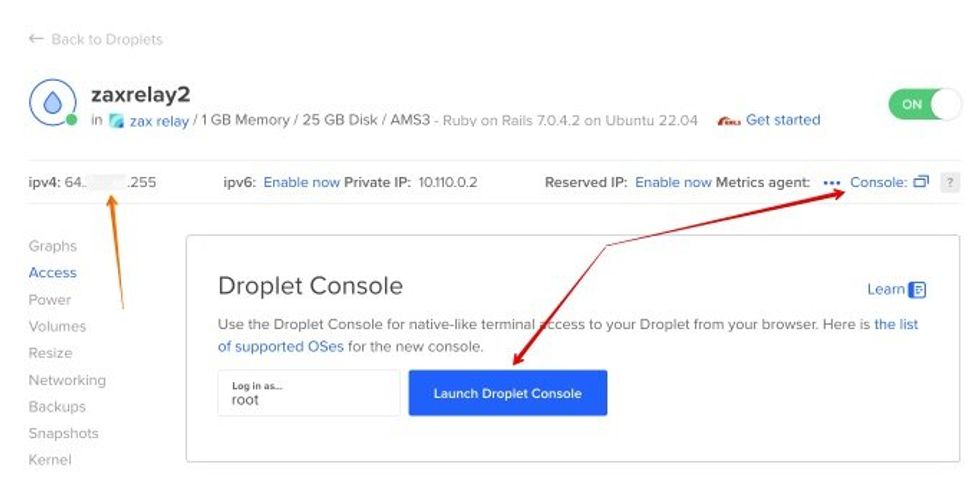This screenshot has height=478, width=980.
Task: Toggle the droplet ON power switch
Action: tap(924, 104)
